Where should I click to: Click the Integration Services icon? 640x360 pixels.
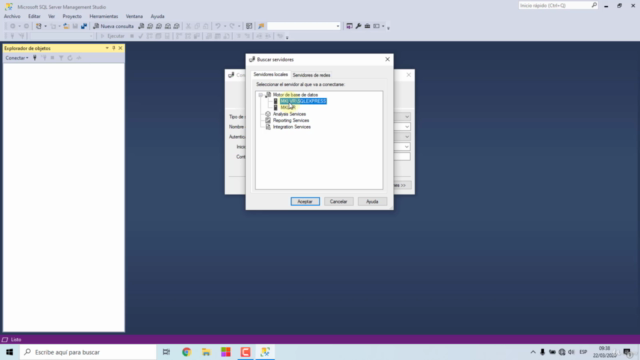(268, 127)
